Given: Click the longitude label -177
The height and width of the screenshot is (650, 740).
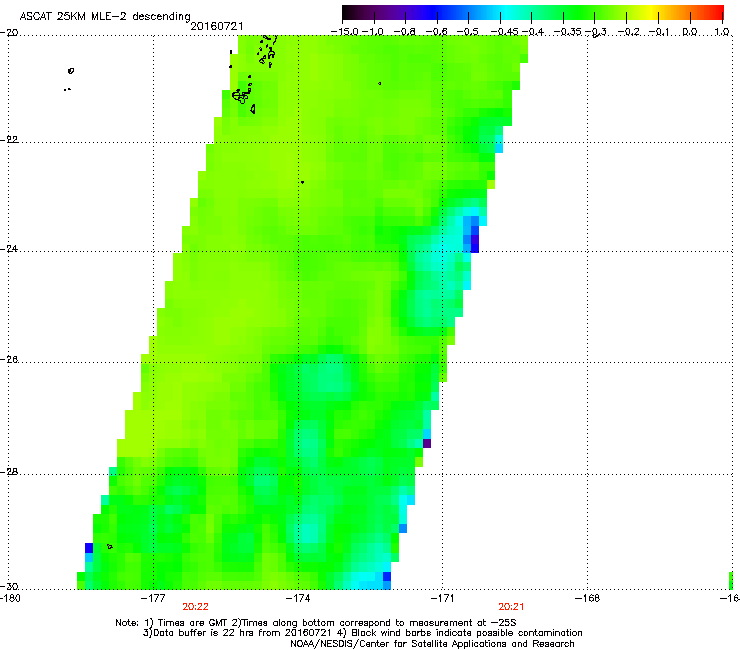Looking at the screenshot, I should [x=153, y=598].
